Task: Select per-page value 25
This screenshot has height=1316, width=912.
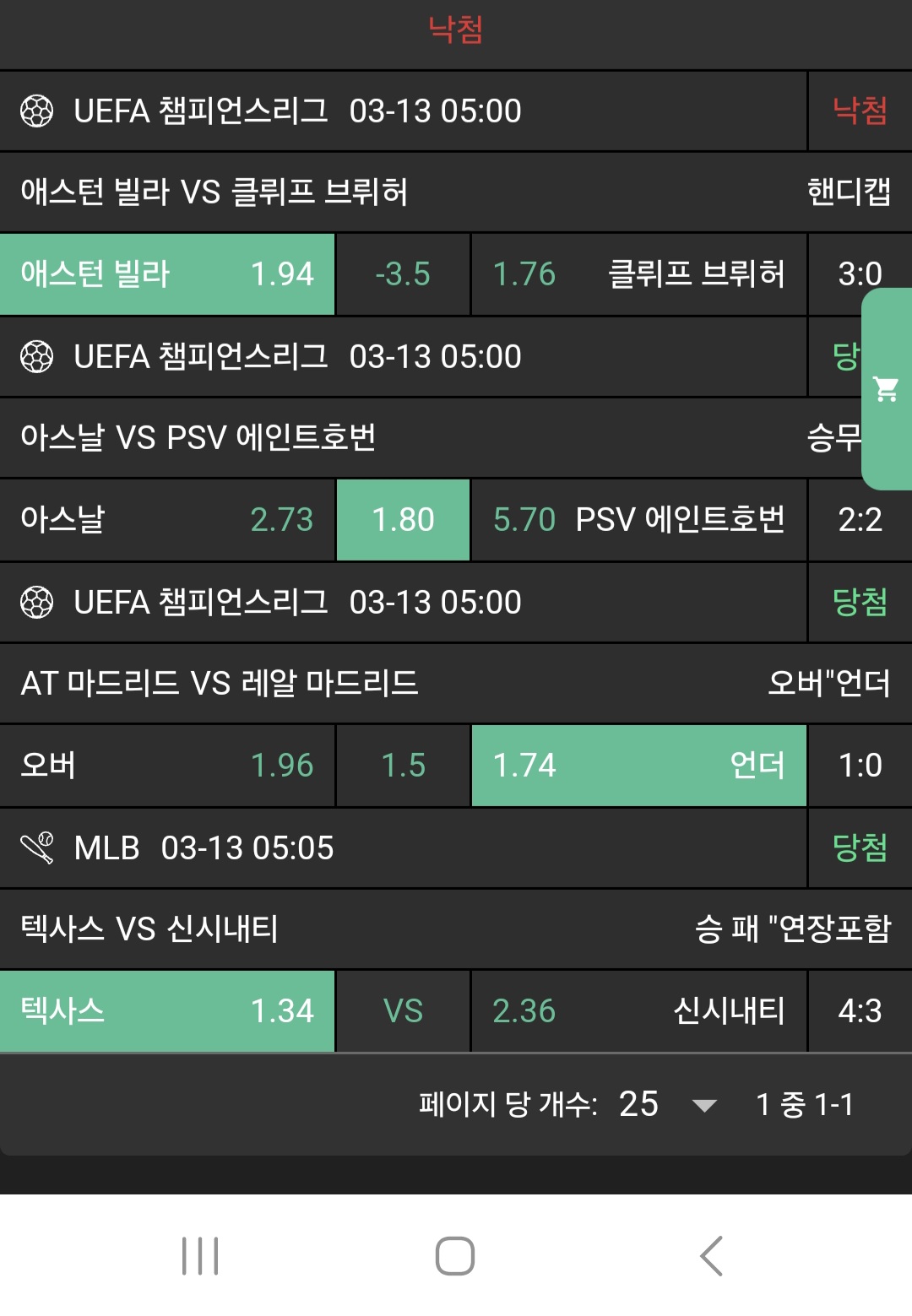Action: pyautogui.click(x=638, y=1104)
